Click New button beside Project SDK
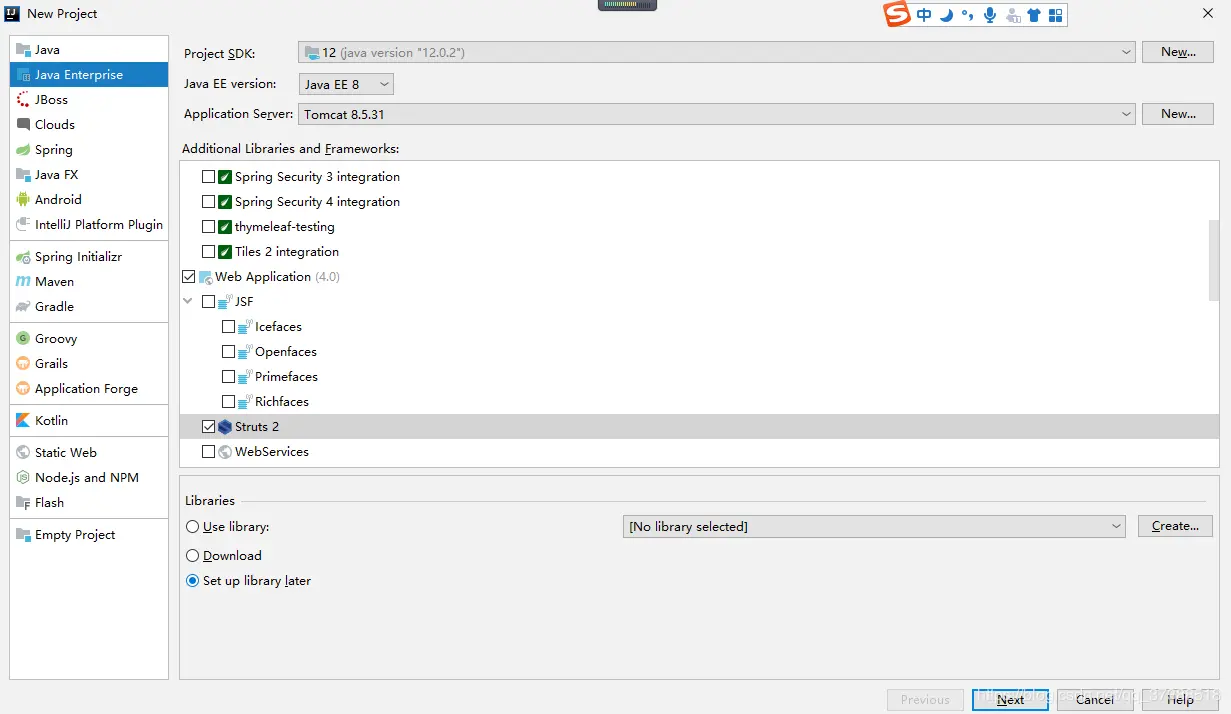This screenshot has height=714, width=1231. [1178, 52]
